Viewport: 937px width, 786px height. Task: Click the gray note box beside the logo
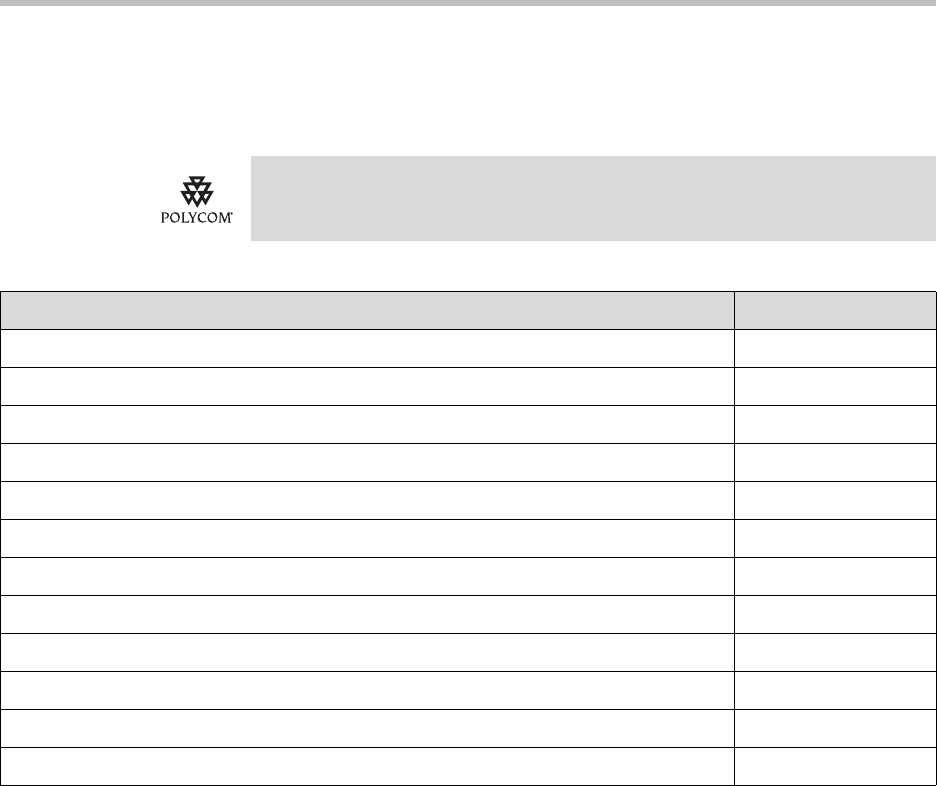(592, 198)
